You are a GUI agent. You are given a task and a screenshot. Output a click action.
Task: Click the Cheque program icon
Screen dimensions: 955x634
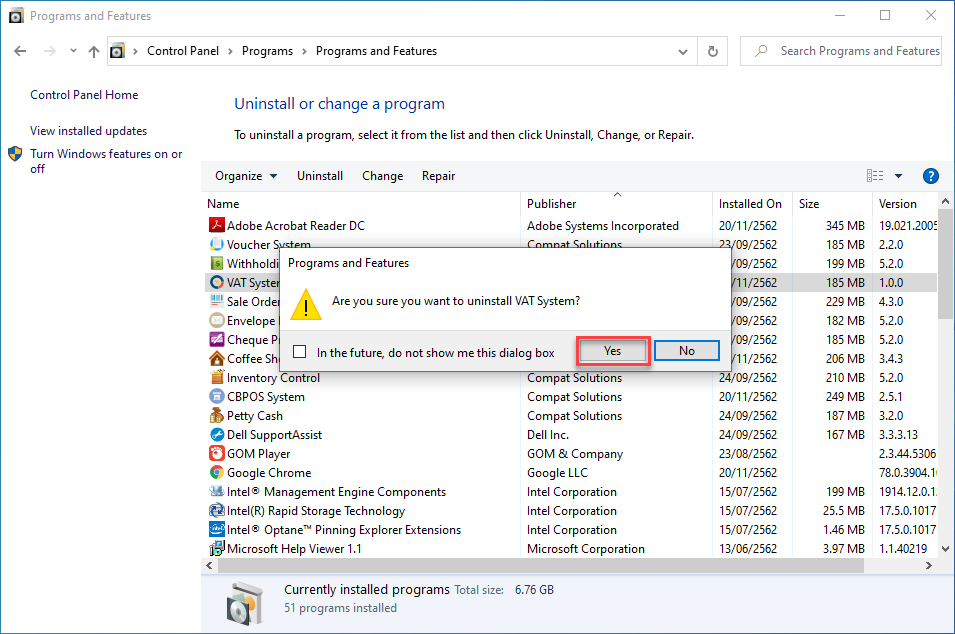pos(216,339)
